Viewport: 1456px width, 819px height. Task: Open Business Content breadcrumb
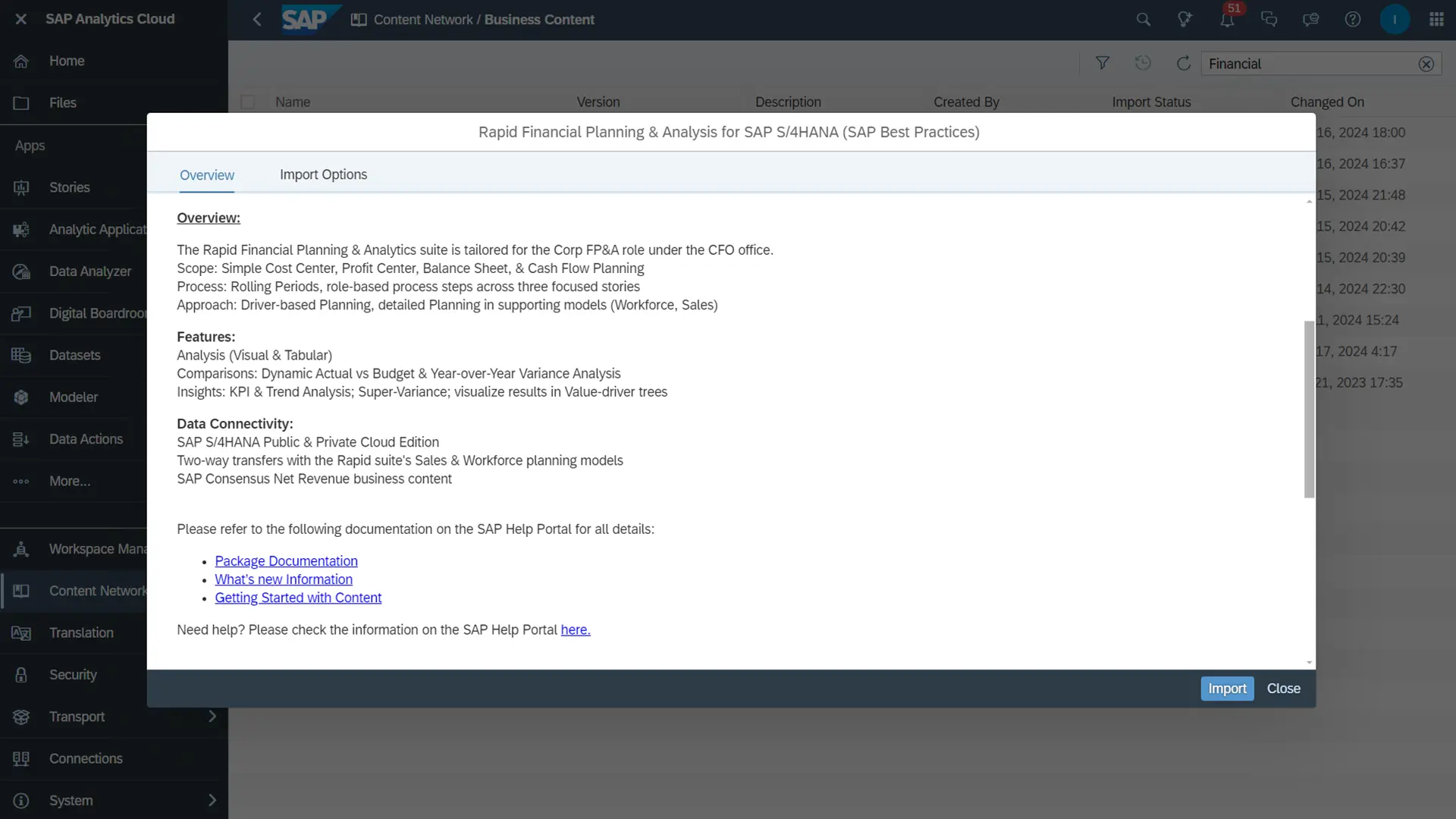[x=539, y=20]
